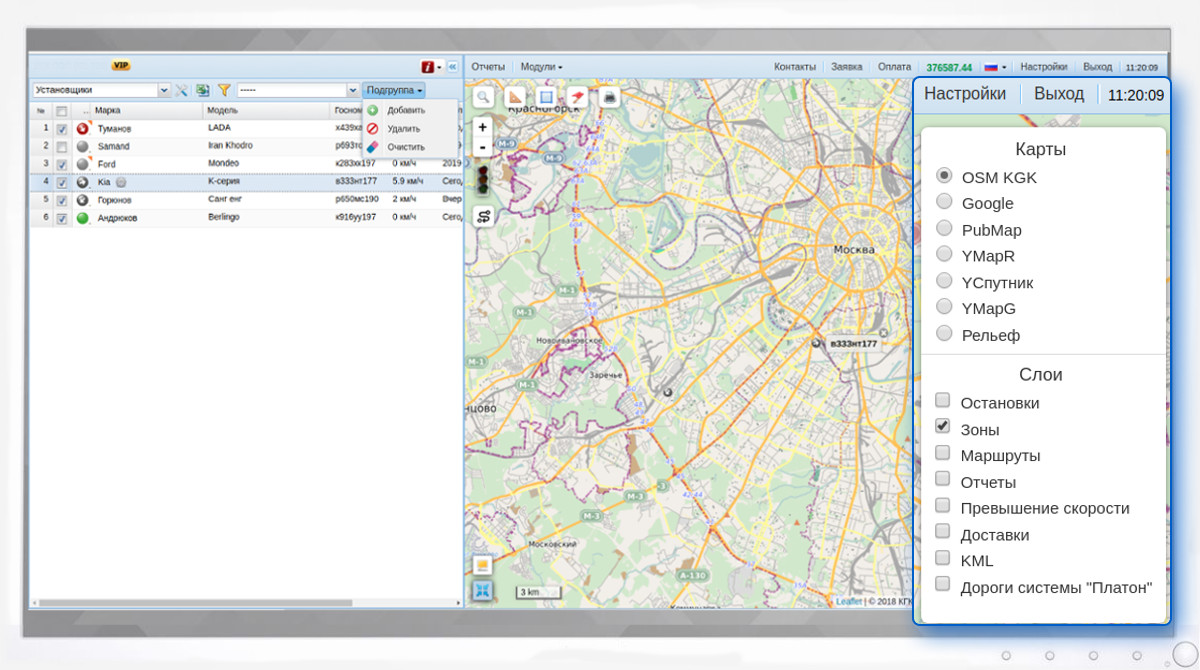This screenshot has width=1200, height=670.
Task: Choose Очистить from the Подгруппа menu
Action: click(x=406, y=147)
